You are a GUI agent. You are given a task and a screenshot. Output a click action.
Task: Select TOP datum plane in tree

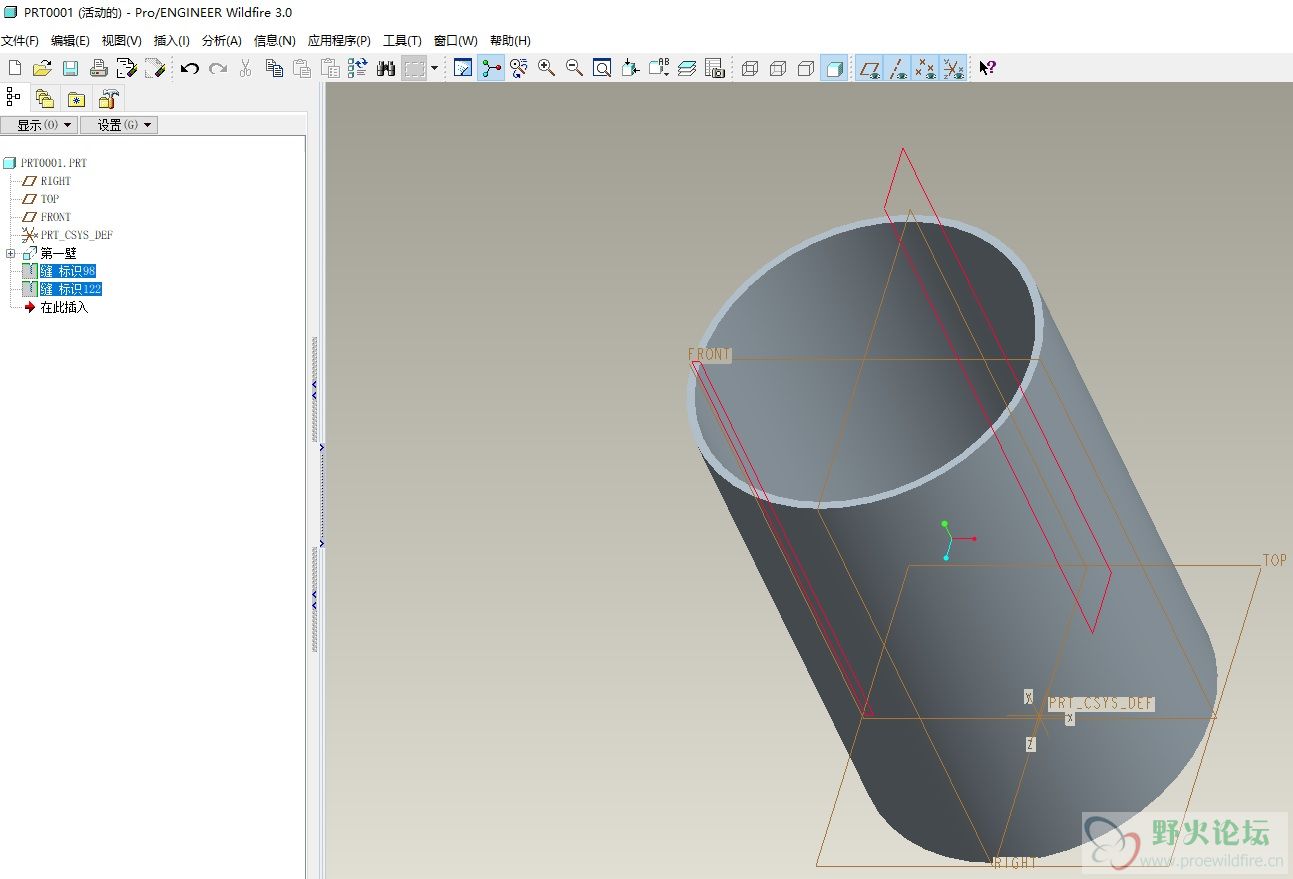[x=50, y=199]
